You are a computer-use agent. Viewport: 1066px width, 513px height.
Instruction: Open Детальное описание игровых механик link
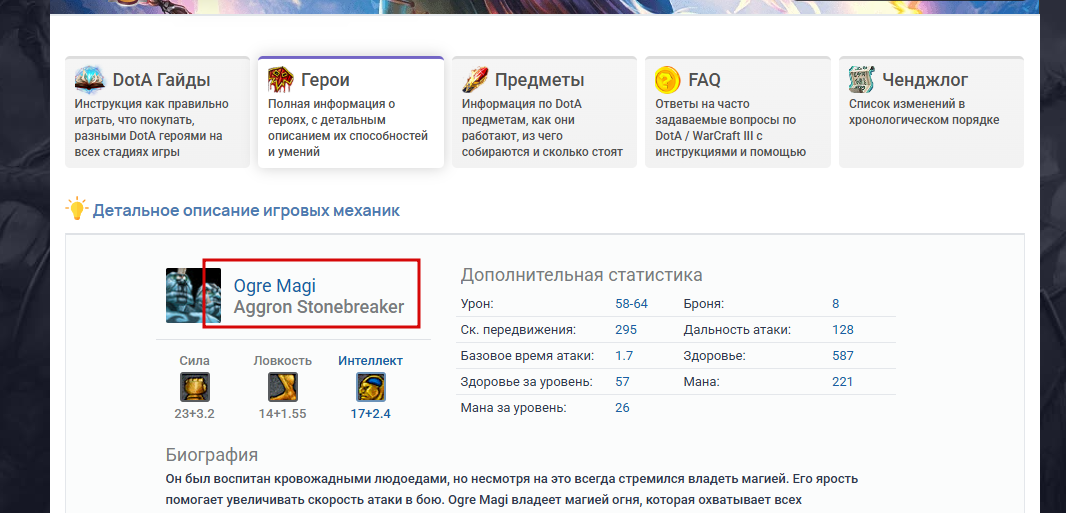pos(246,211)
